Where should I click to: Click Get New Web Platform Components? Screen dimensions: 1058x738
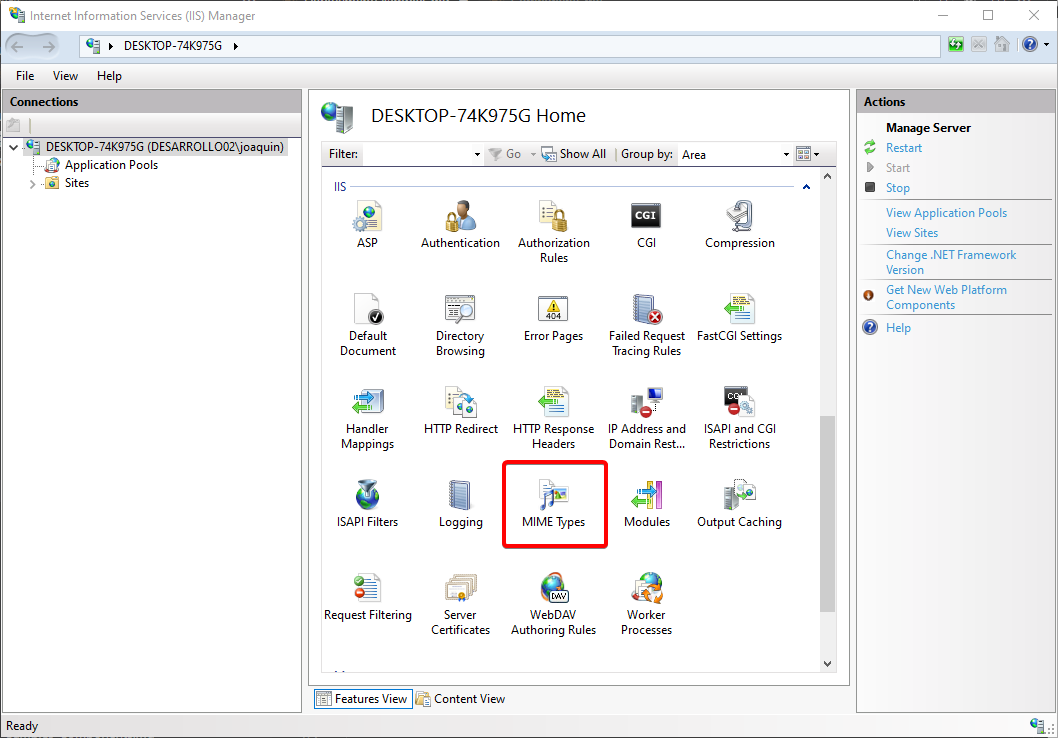pos(946,297)
